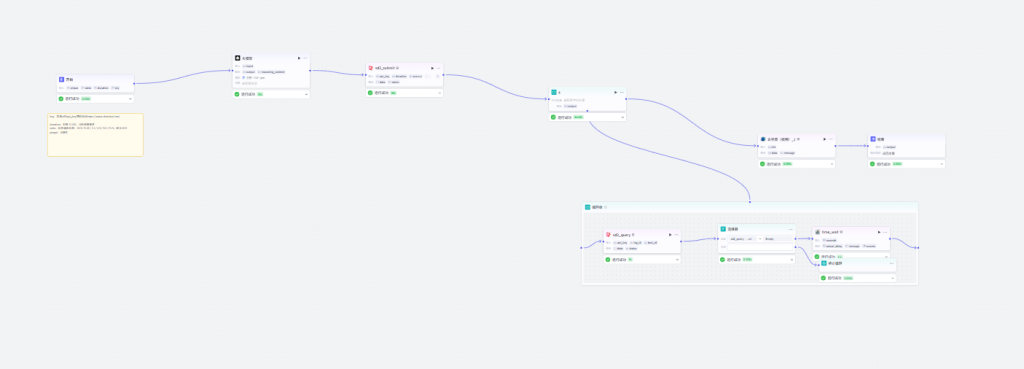Open the condition operator dropdown in the selector node
This screenshot has height=369, width=1024.
pos(760,239)
